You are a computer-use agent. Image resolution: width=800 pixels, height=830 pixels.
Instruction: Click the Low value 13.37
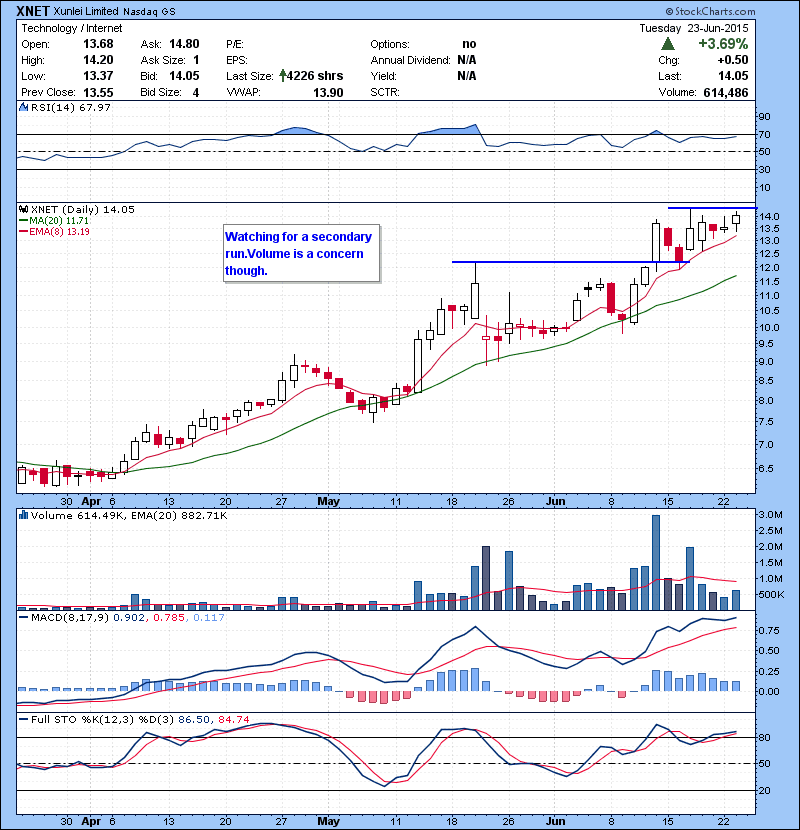coord(98,76)
